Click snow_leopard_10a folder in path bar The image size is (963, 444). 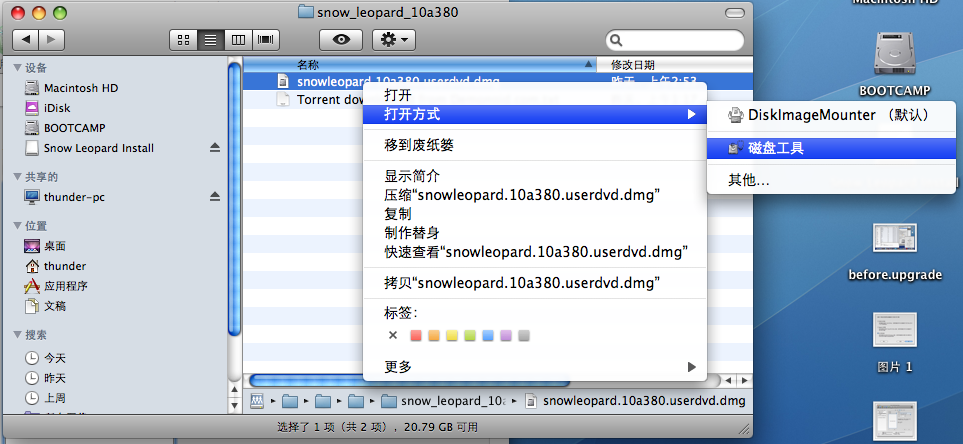(443, 401)
